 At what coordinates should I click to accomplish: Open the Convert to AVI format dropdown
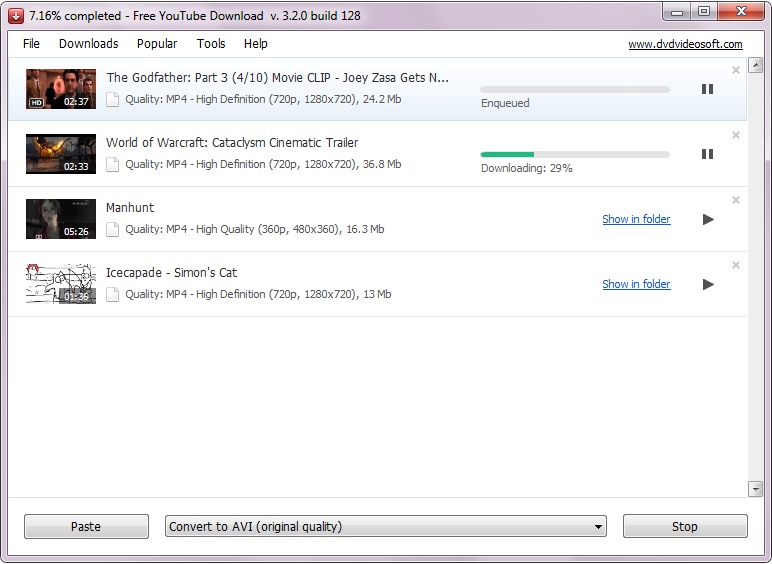click(386, 526)
